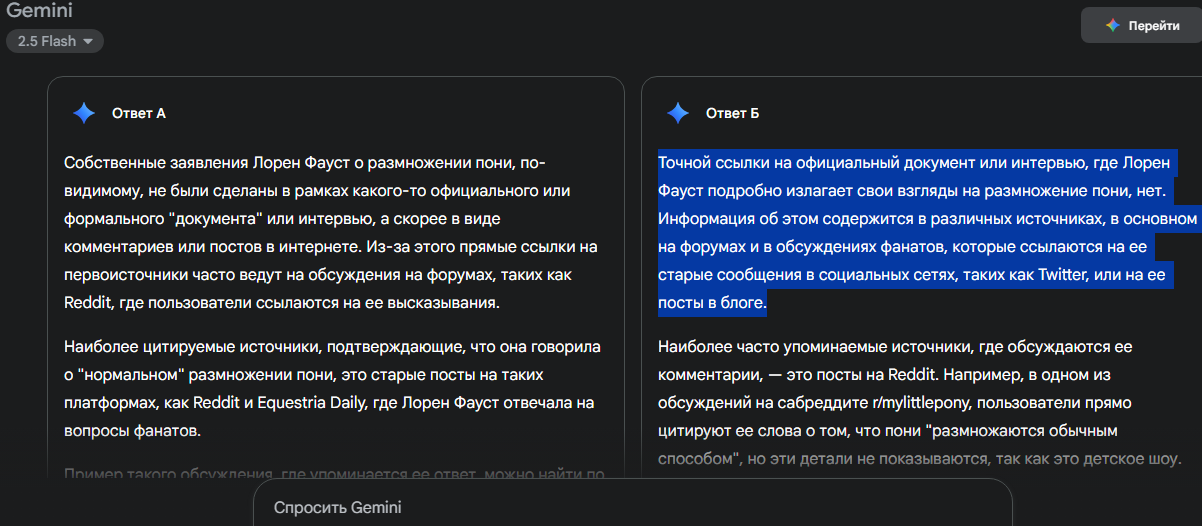Click the Gemini star icon of Ответ А

pos(84,113)
